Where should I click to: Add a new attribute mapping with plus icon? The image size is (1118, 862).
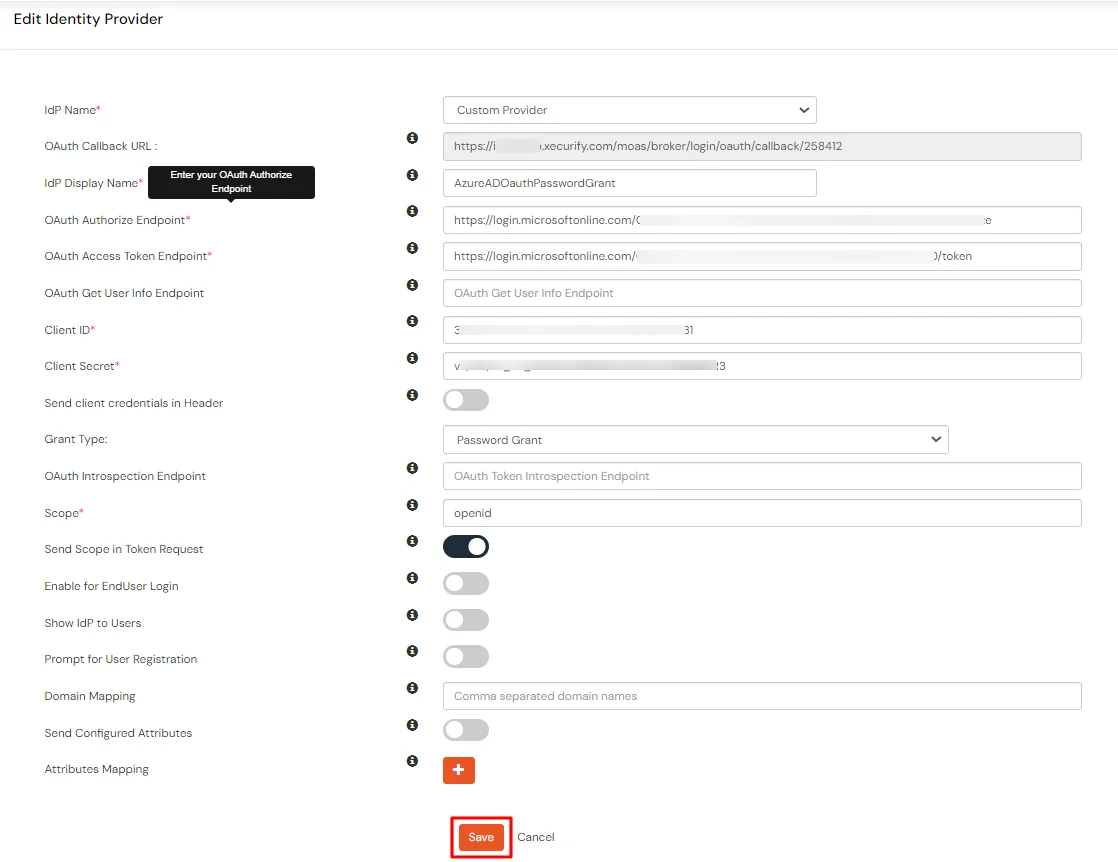[x=458, y=770]
